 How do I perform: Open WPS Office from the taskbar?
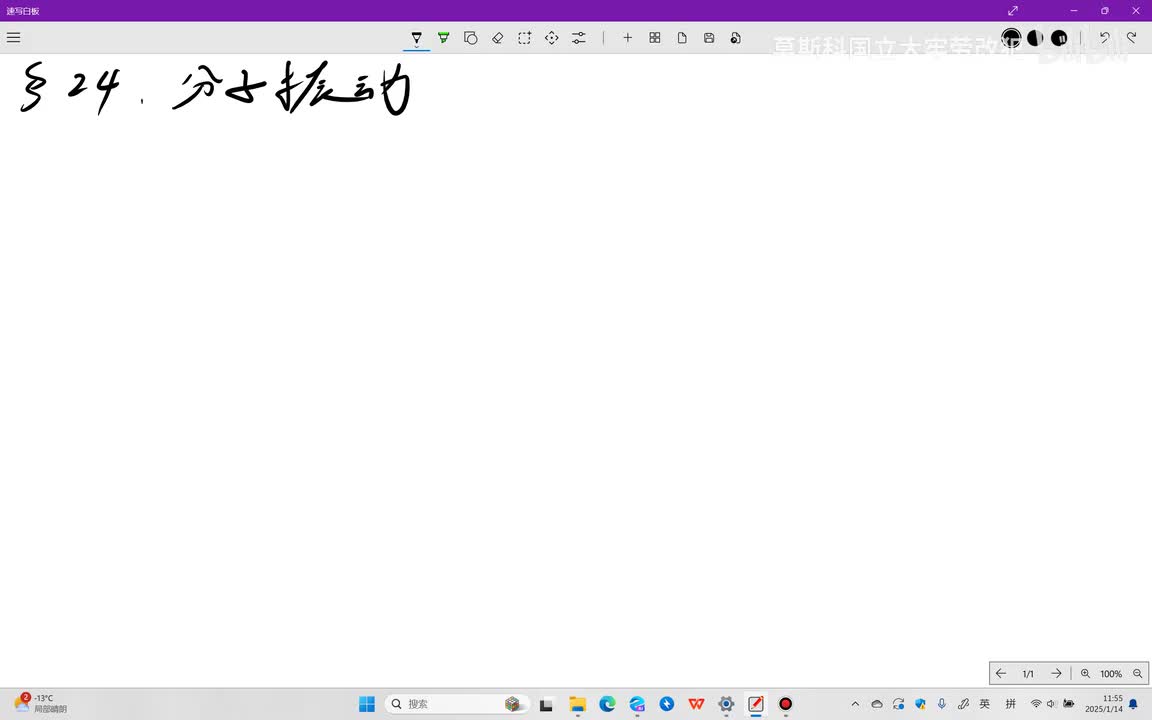click(696, 704)
